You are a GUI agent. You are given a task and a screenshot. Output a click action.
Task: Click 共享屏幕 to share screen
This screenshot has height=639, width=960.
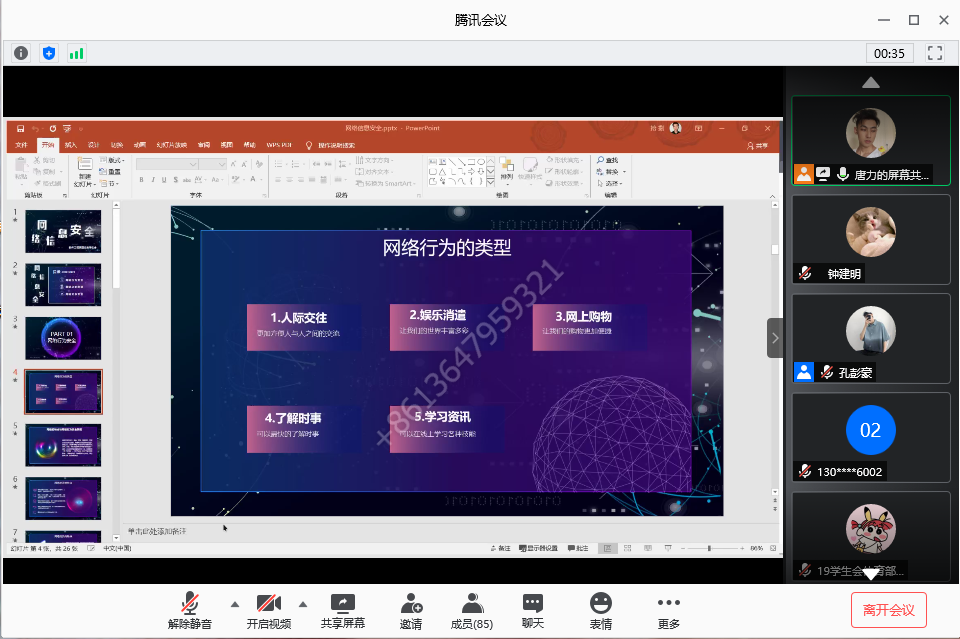point(342,610)
